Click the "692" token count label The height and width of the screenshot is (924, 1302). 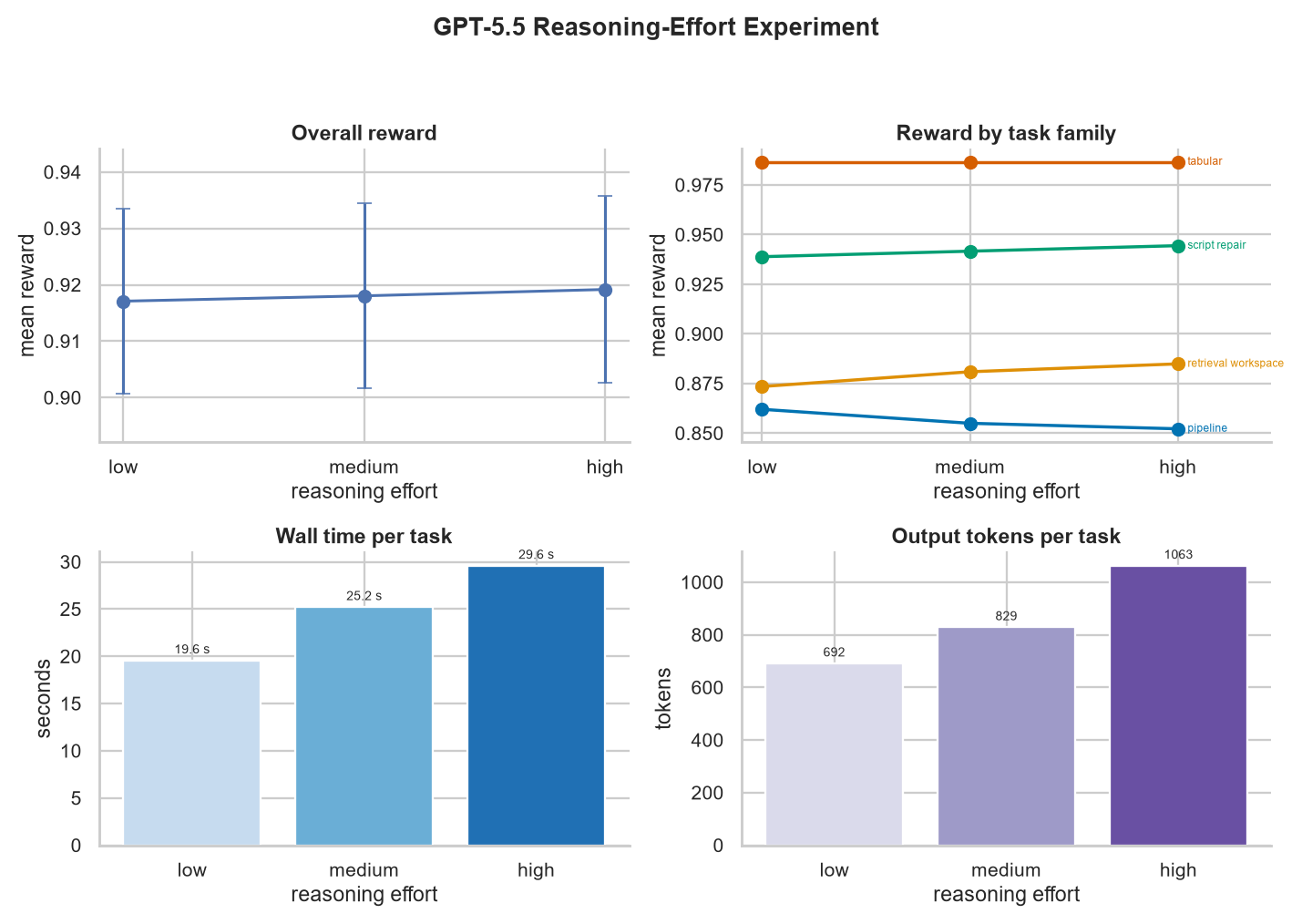pyautogui.click(x=835, y=652)
